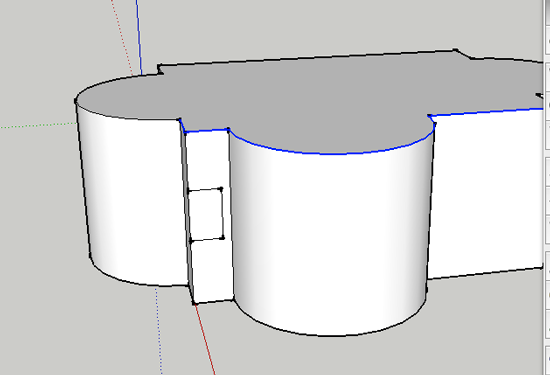Click the green dotted axis line on the left
Image resolution: width=550 pixels, height=375 pixels.
pyautogui.click(x=38, y=125)
